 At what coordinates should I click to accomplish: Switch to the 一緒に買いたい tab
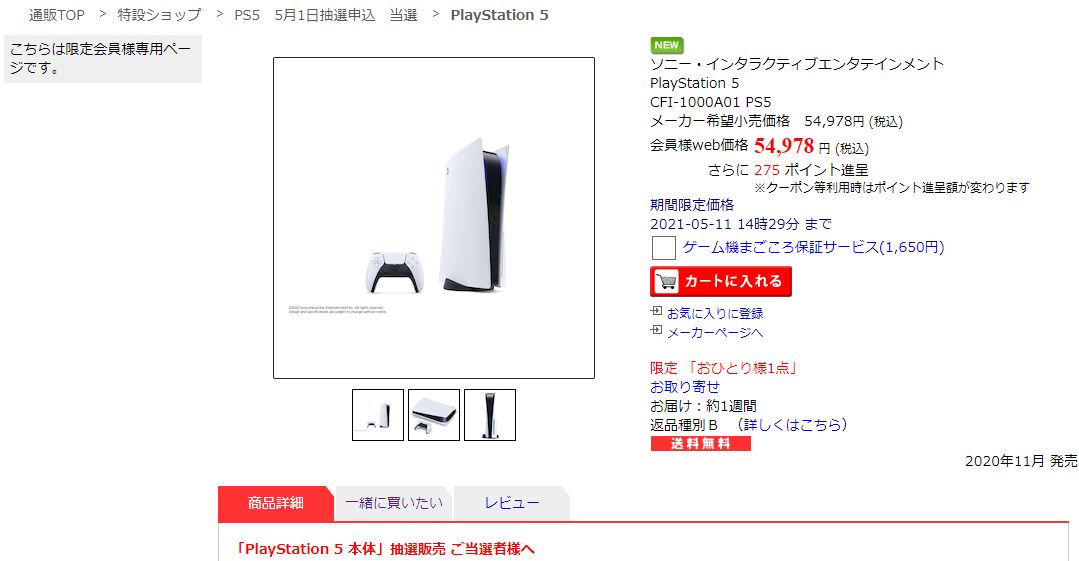(x=394, y=503)
